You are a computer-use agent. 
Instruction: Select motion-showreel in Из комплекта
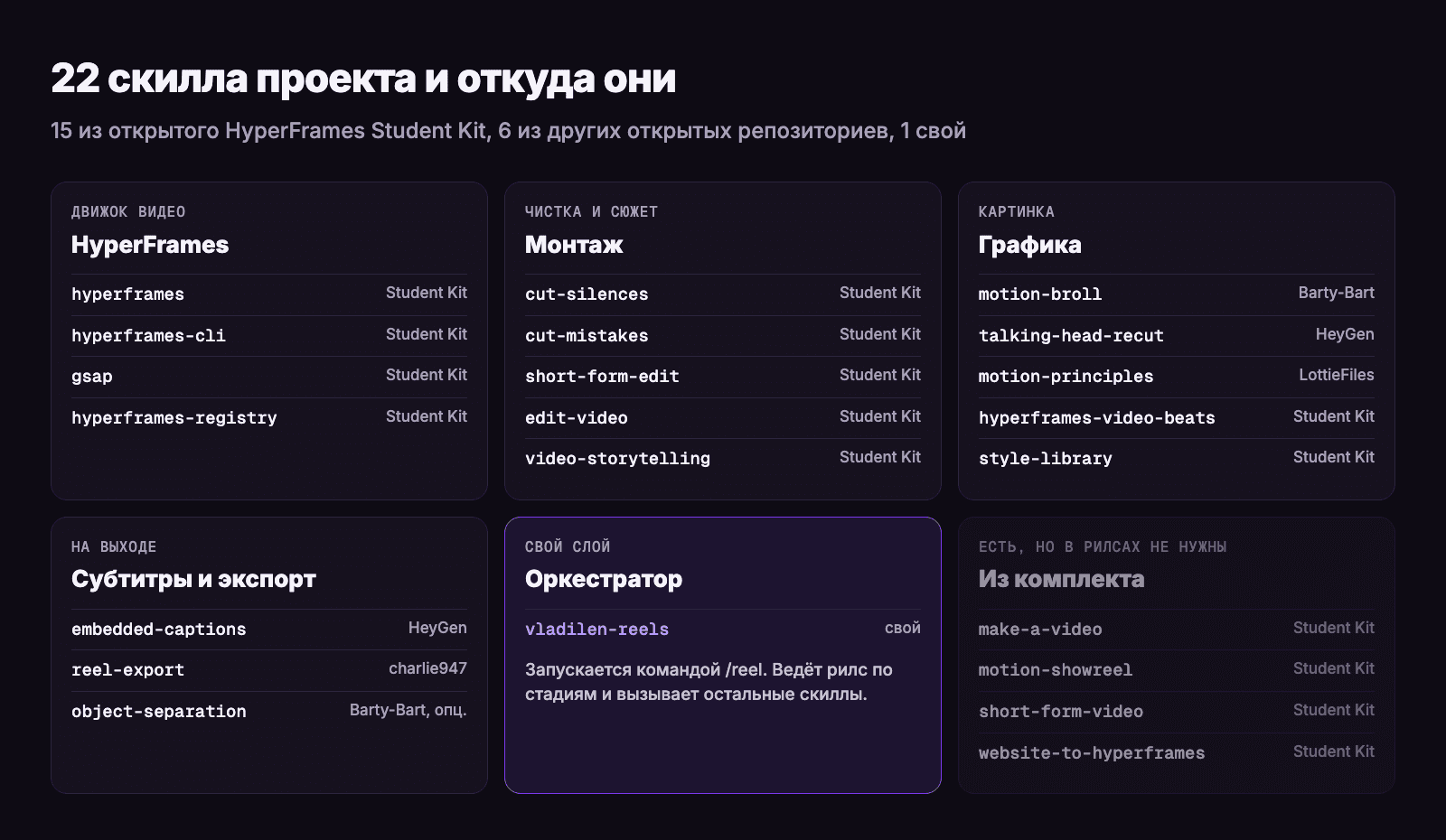(x=1056, y=670)
